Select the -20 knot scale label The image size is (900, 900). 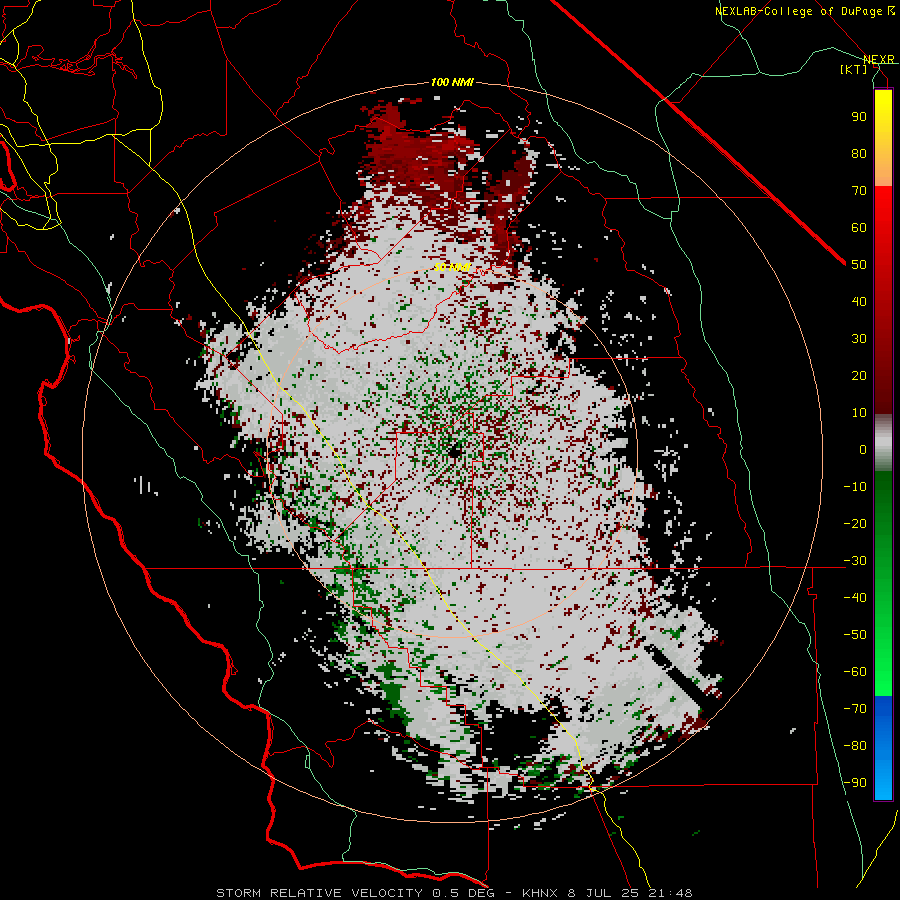coord(855,523)
